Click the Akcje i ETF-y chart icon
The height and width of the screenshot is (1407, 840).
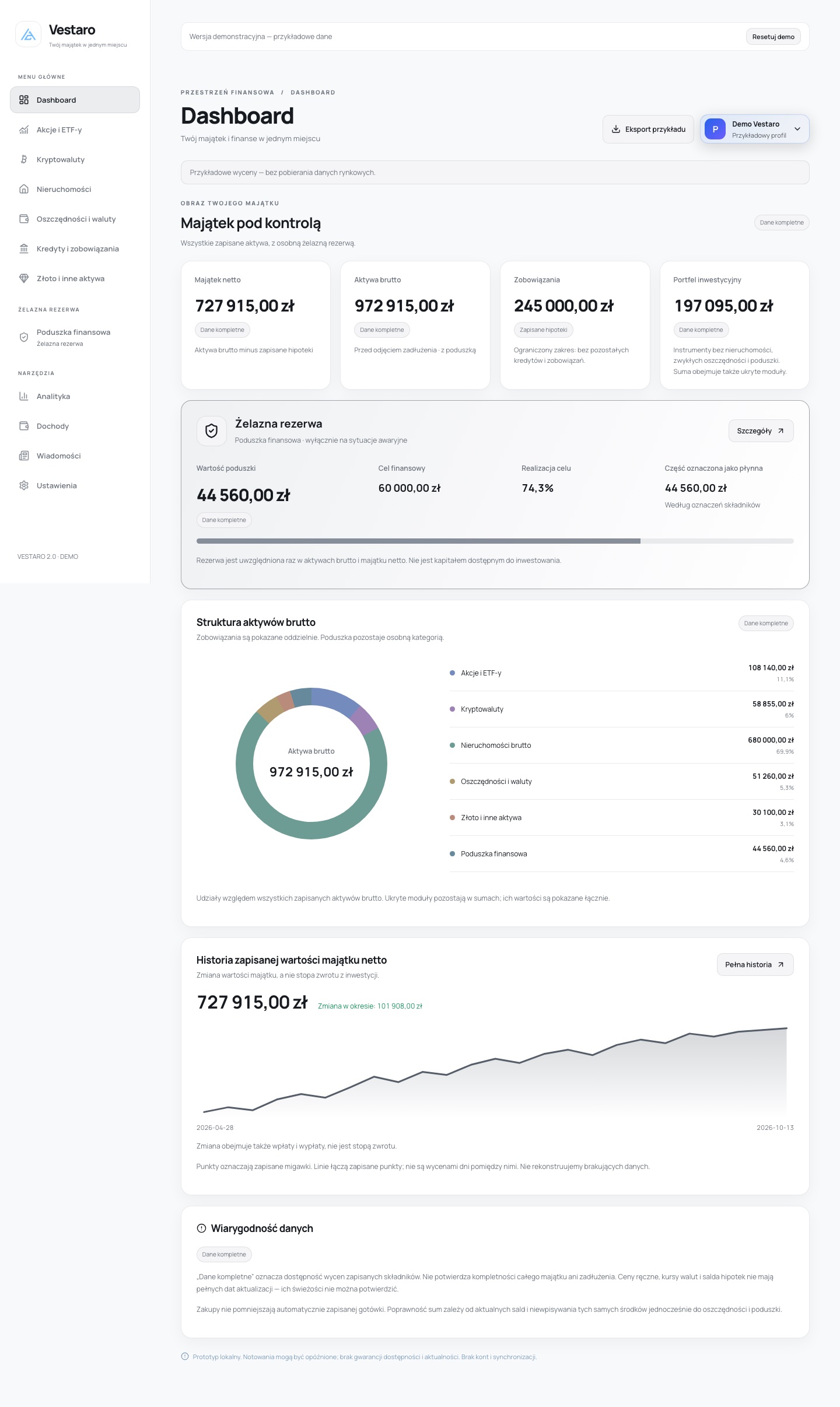pyautogui.click(x=24, y=129)
